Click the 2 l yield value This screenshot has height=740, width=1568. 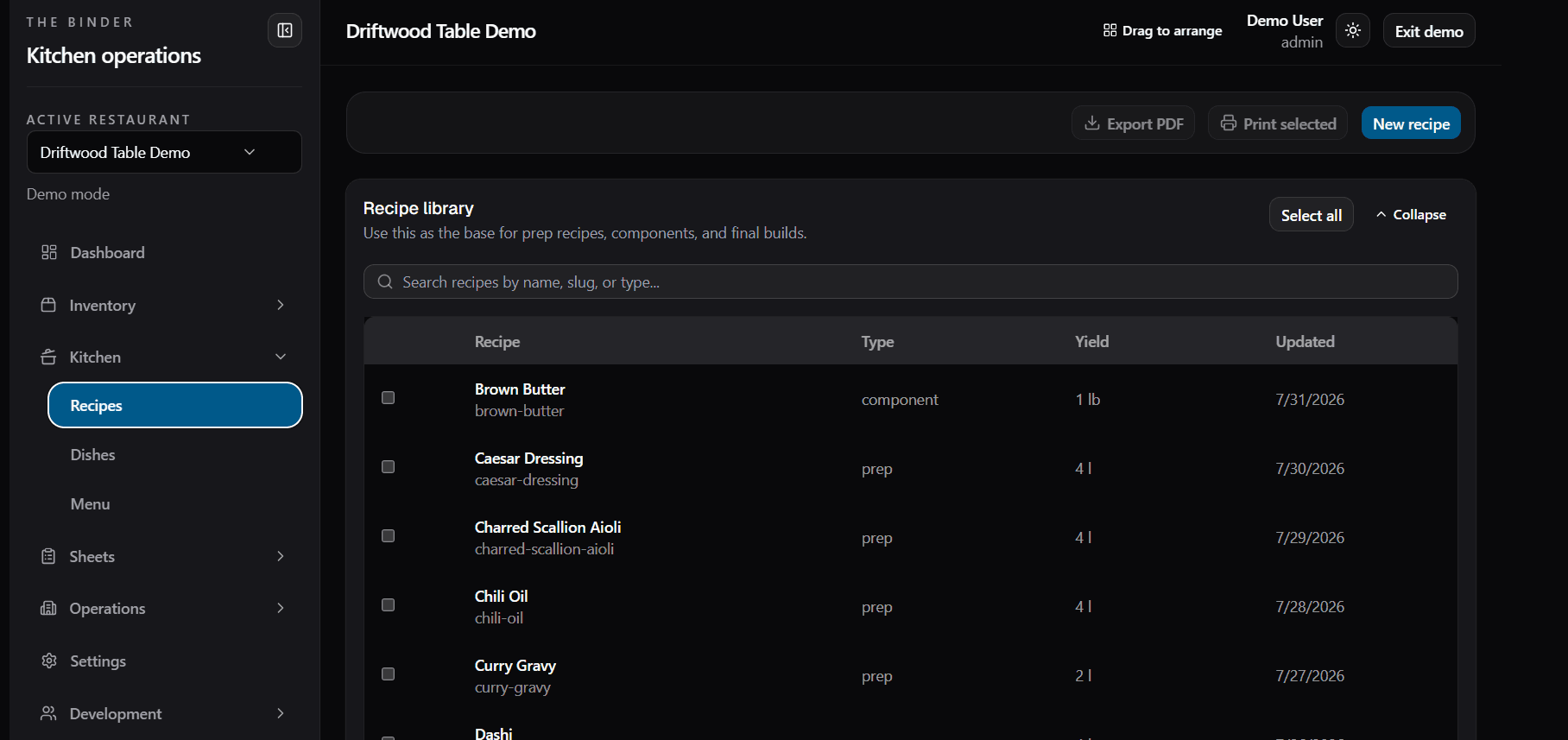(x=1084, y=675)
